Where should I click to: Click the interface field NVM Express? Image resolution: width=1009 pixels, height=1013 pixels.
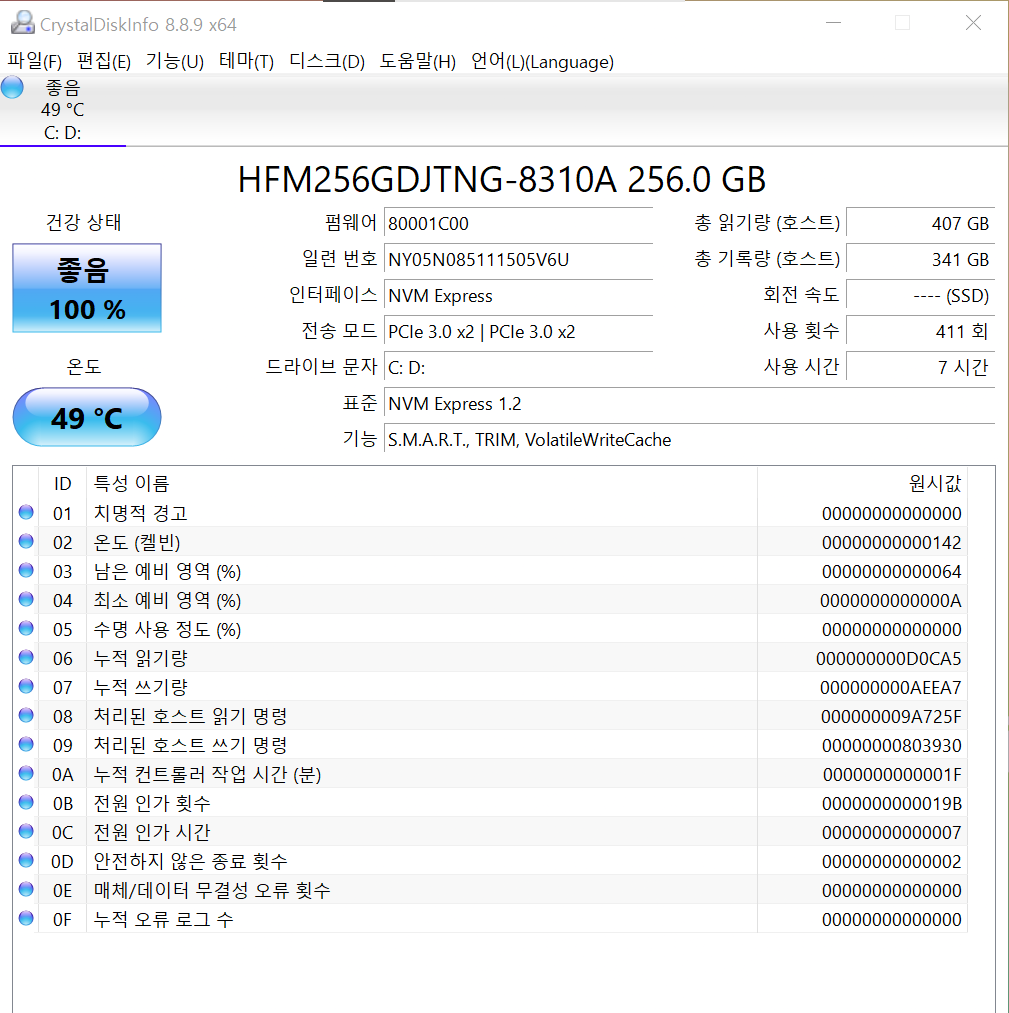click(518, 296)
